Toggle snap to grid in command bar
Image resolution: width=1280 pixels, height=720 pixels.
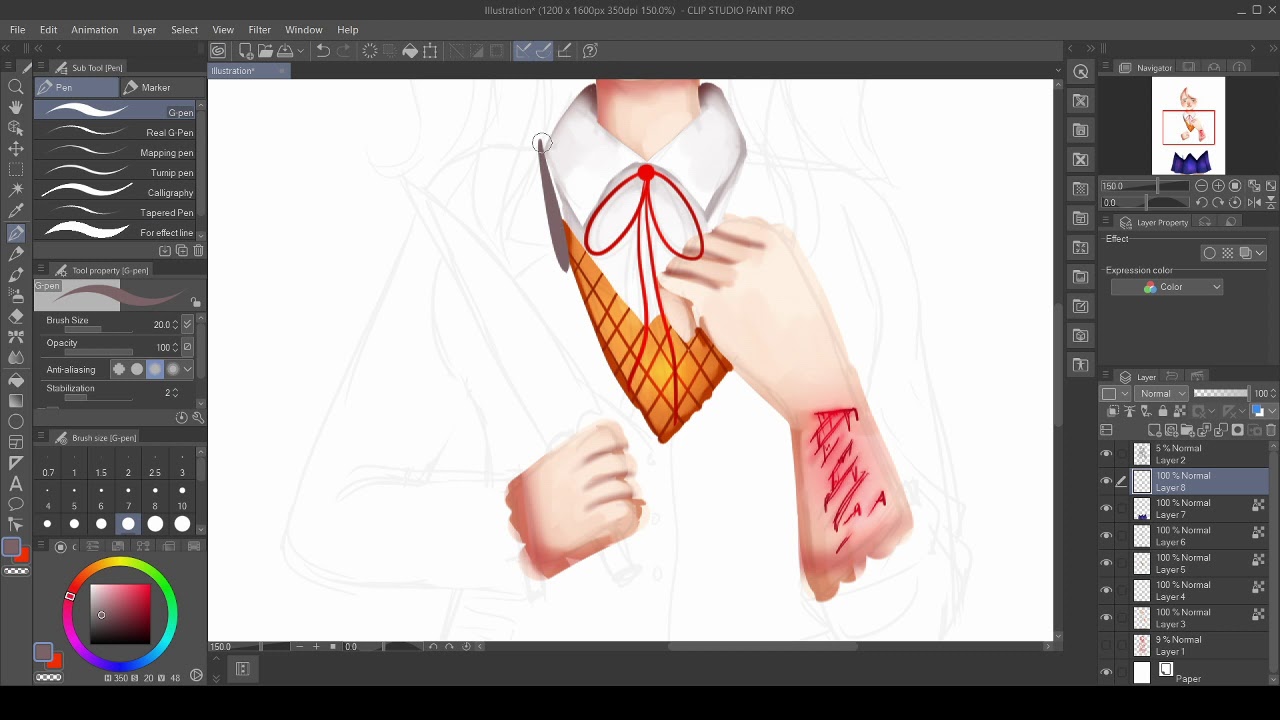click(x=564, y=50)
